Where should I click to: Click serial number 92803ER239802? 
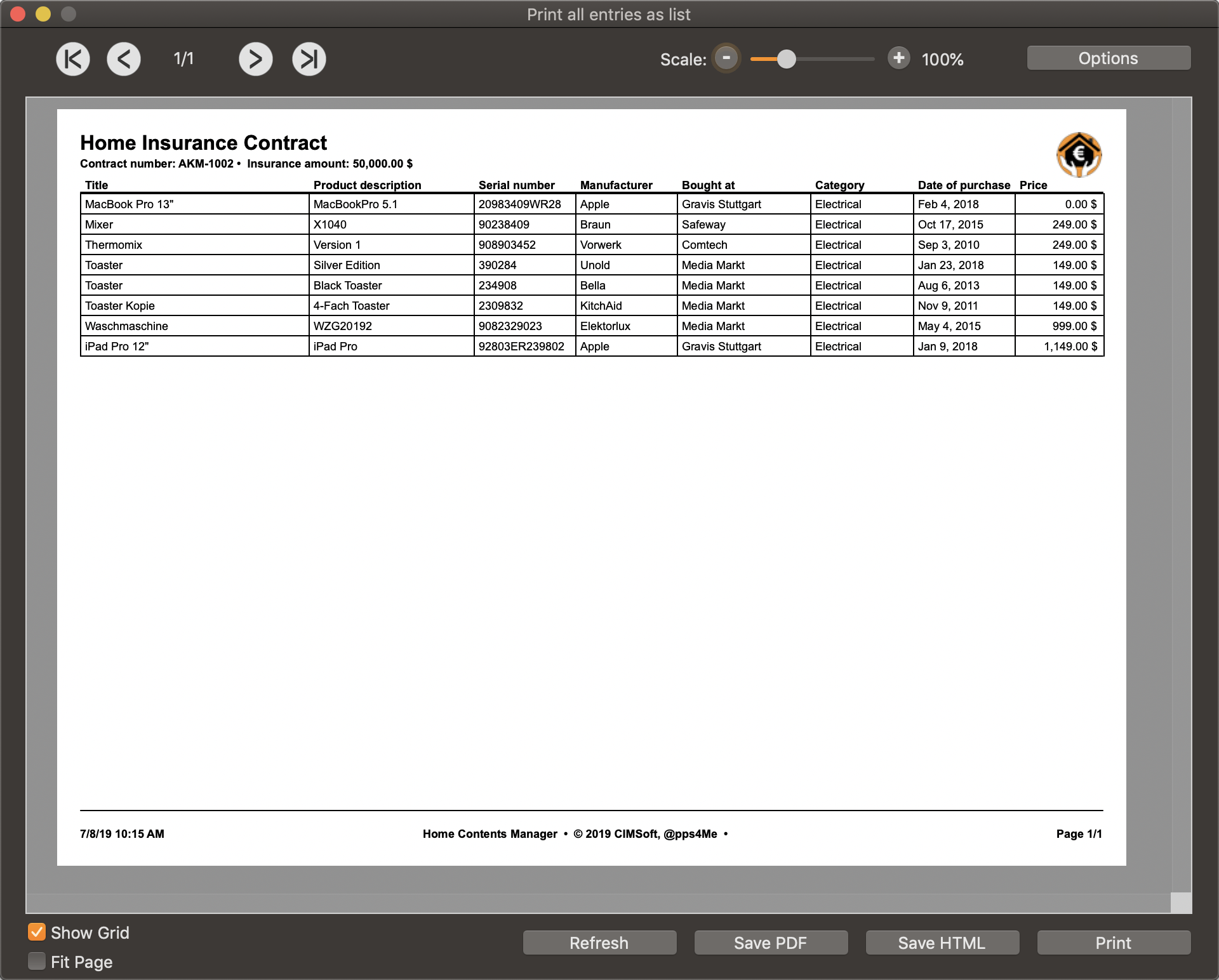click(x=524, y=347)
